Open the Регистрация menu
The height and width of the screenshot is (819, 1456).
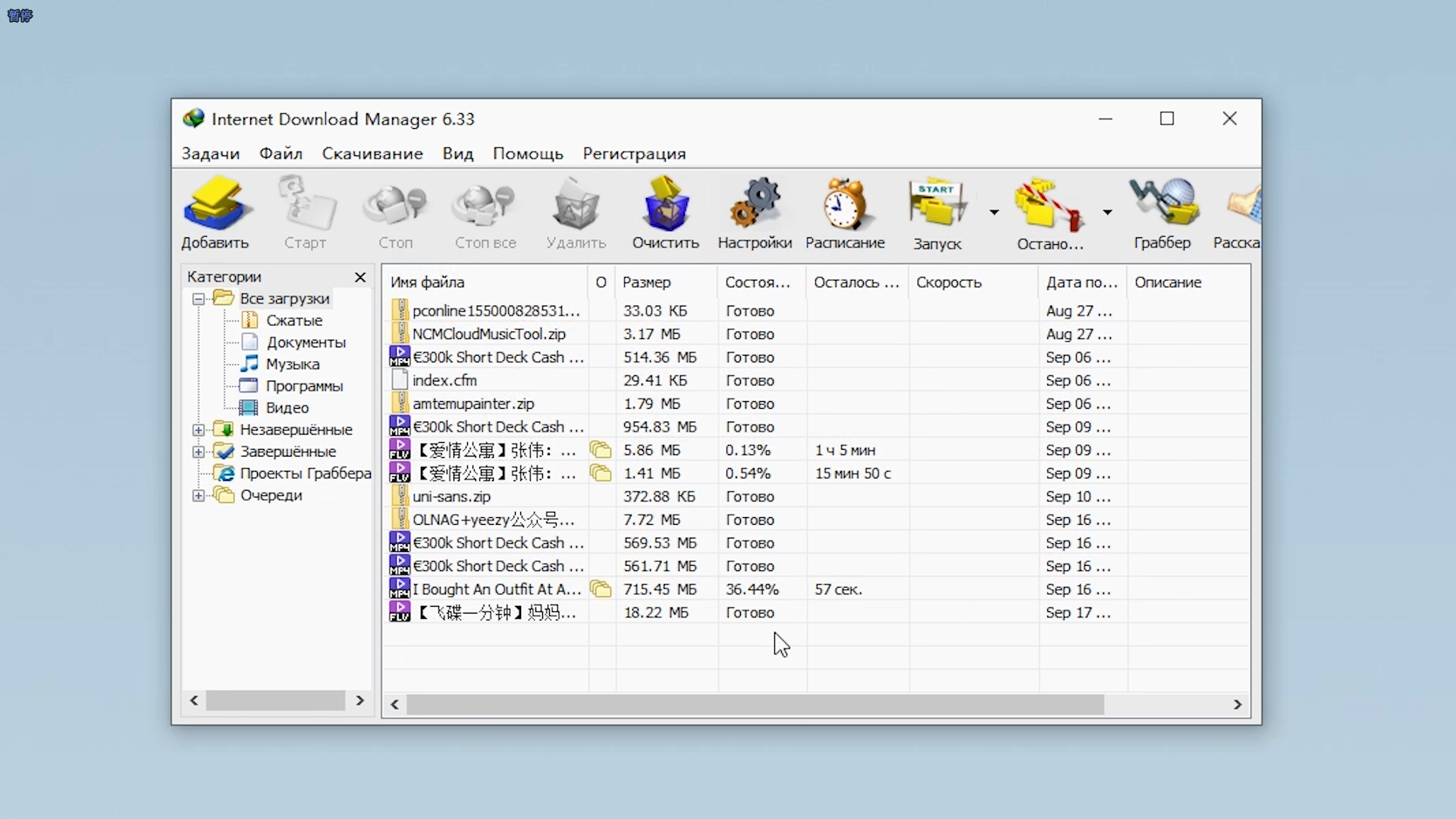[x=634, y=154]
